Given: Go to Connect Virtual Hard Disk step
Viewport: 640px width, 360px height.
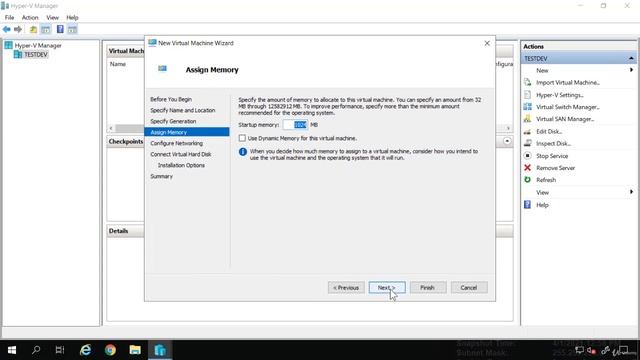Looking at the screenshot, I should coord(181,154).
